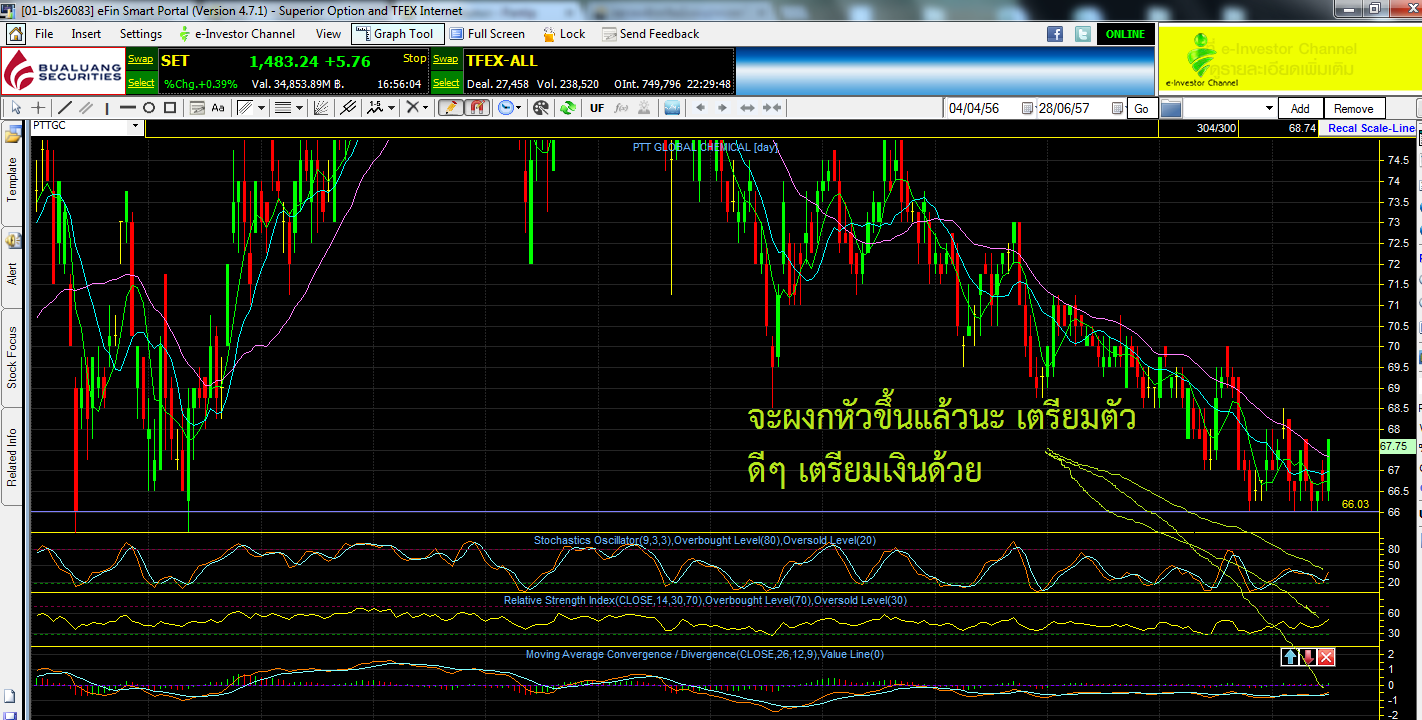Click the color palette icon
1422x720 pixels.
pos(541,108)
